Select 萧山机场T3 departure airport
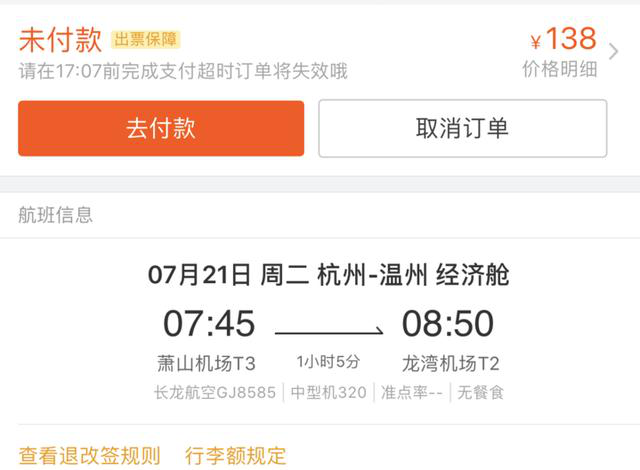This screenshot has height=470, width=640. click(206, 363)
